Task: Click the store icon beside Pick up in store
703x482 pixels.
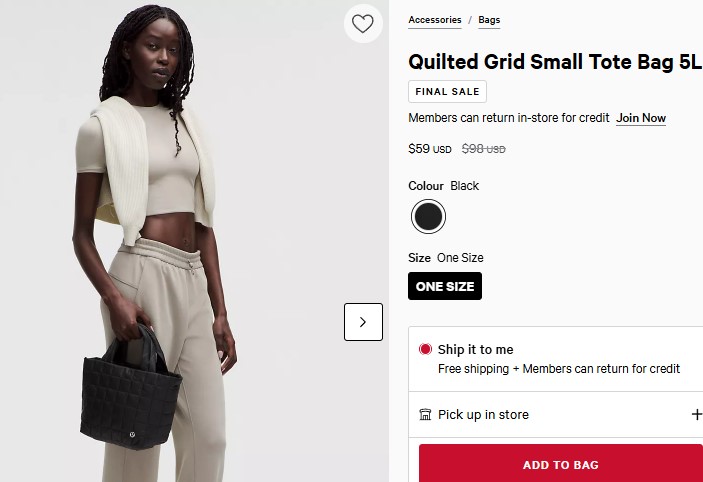Action: [x=425, y=414]
